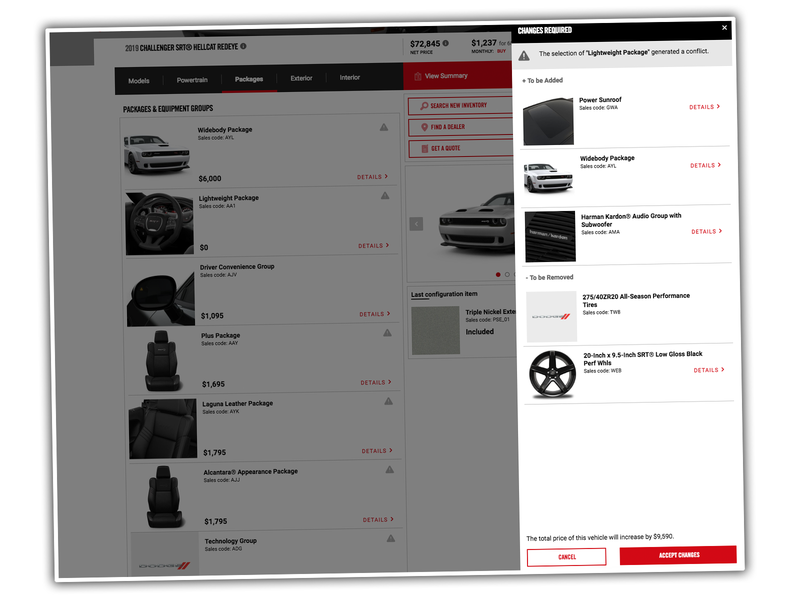View Details for 20-Inch SRT Low Gloss Black wheels
This screenshot has height=600, width=800.
(709, 370)
